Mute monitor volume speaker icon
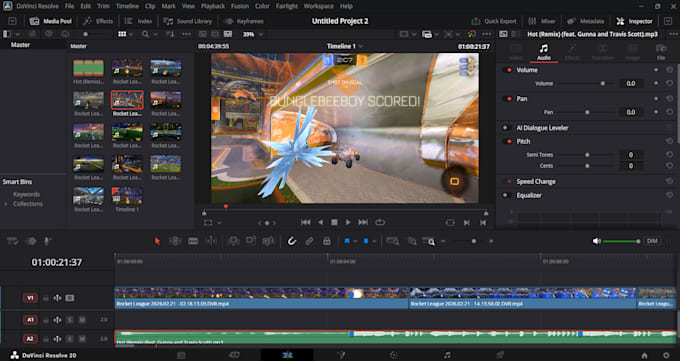Screen dimensions: 680x361 [x=597, y=241]
